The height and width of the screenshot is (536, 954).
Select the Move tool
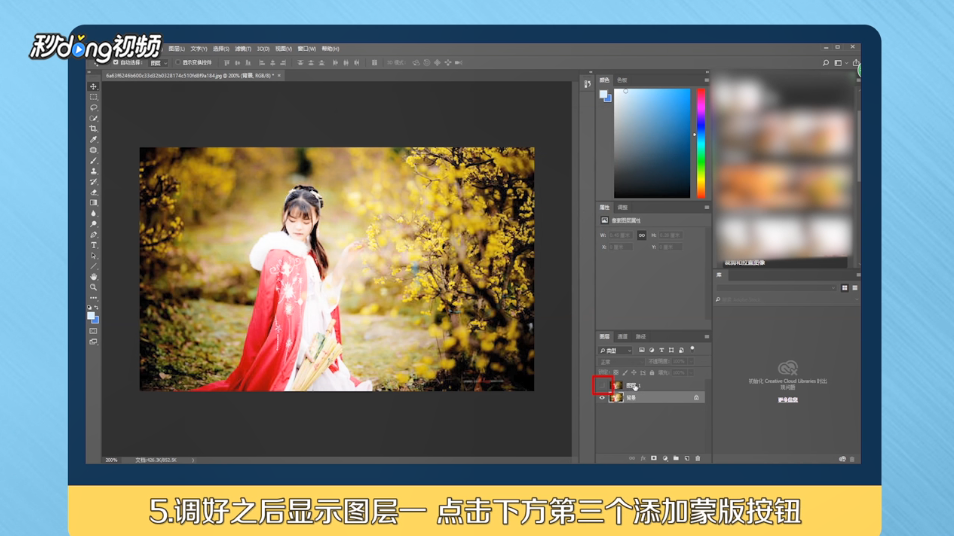tap(94, 86)
